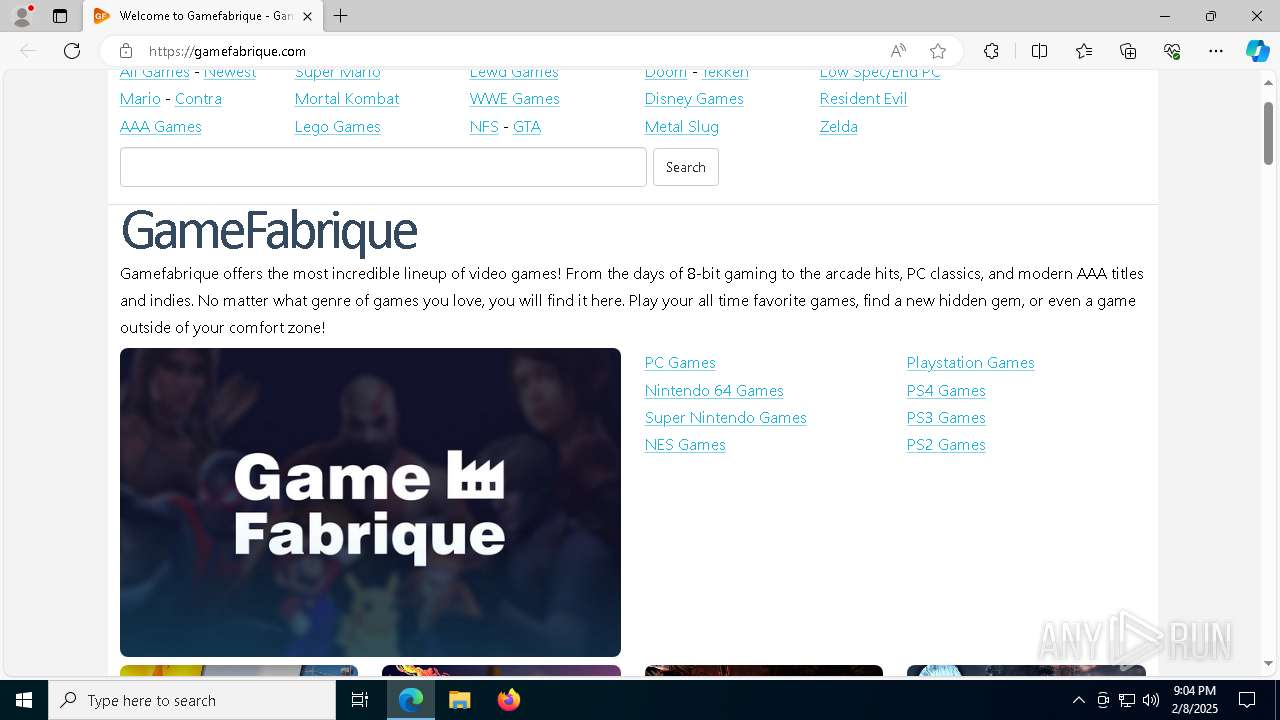Open the taskbar clock and date
This screenshot has height=720, width=1280.
(1195, 700)
